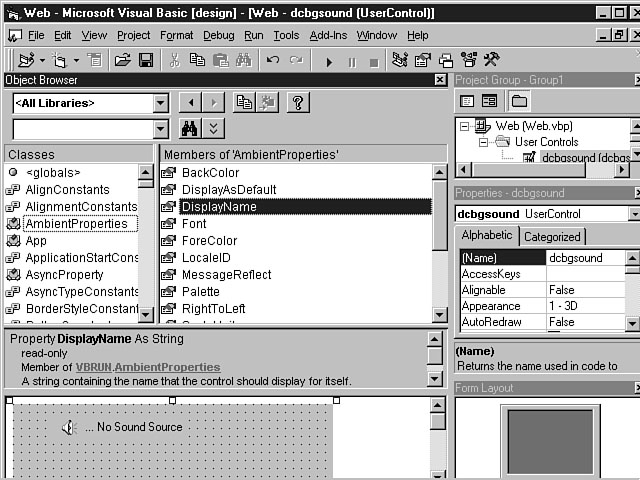Click the Open Project folder icon

[x=122, y=61]
